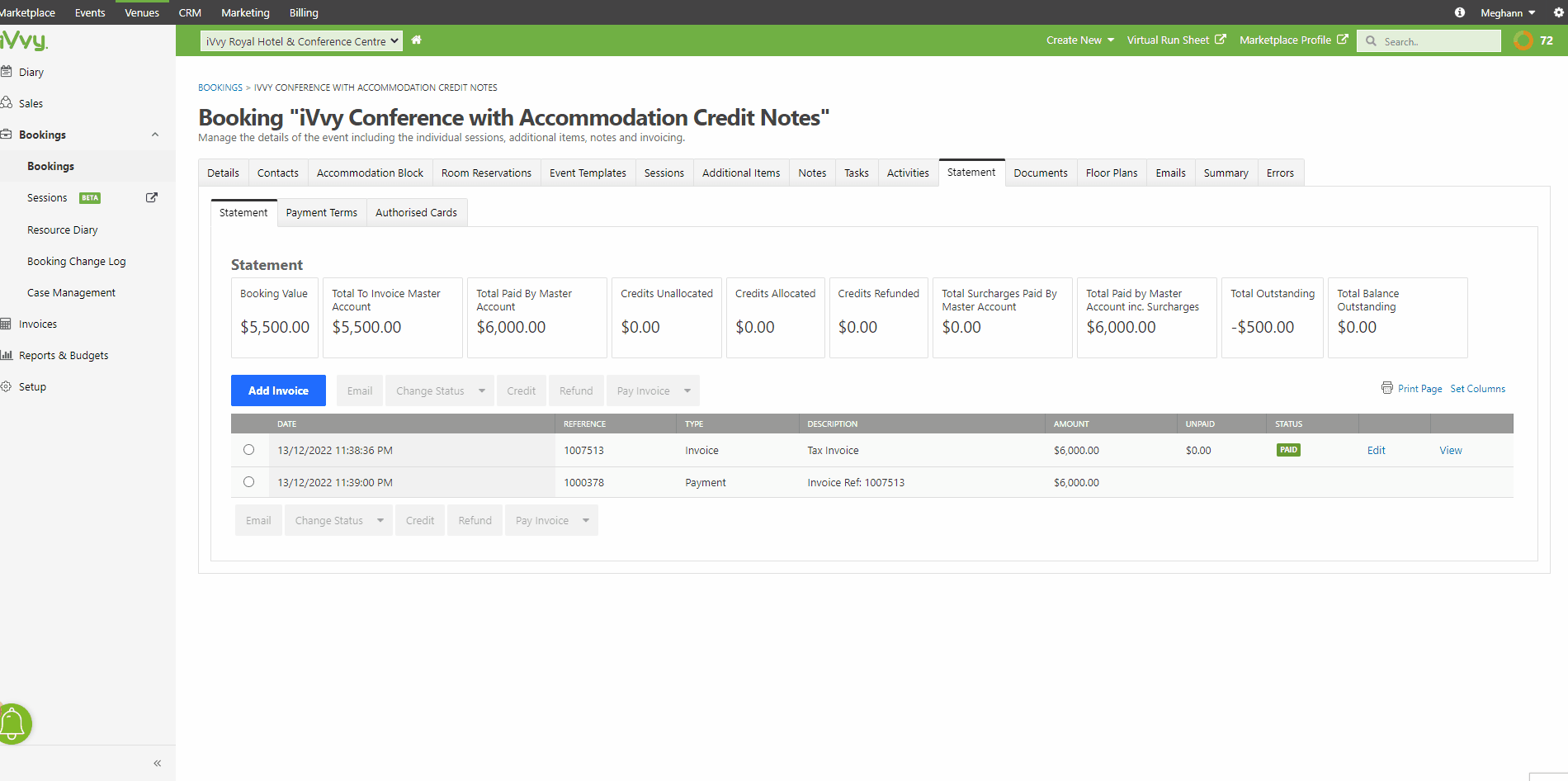The width and height of the screenshot is (1568, 781).
Task: Select the invoice 1007513 row radio button
Action: tap(248, 450)
